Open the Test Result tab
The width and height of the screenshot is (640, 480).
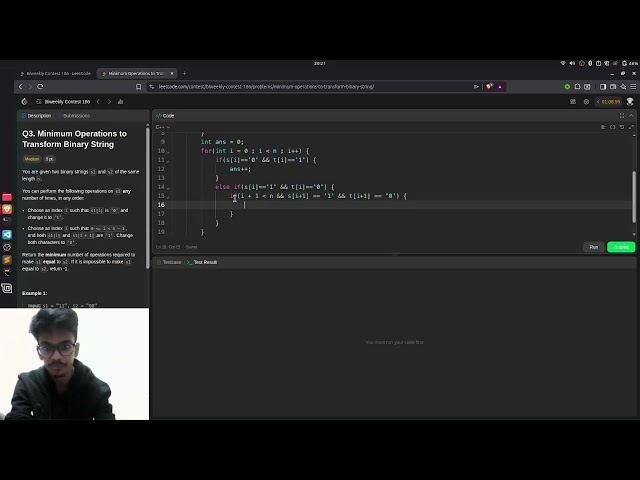click(x=202, y=262)
